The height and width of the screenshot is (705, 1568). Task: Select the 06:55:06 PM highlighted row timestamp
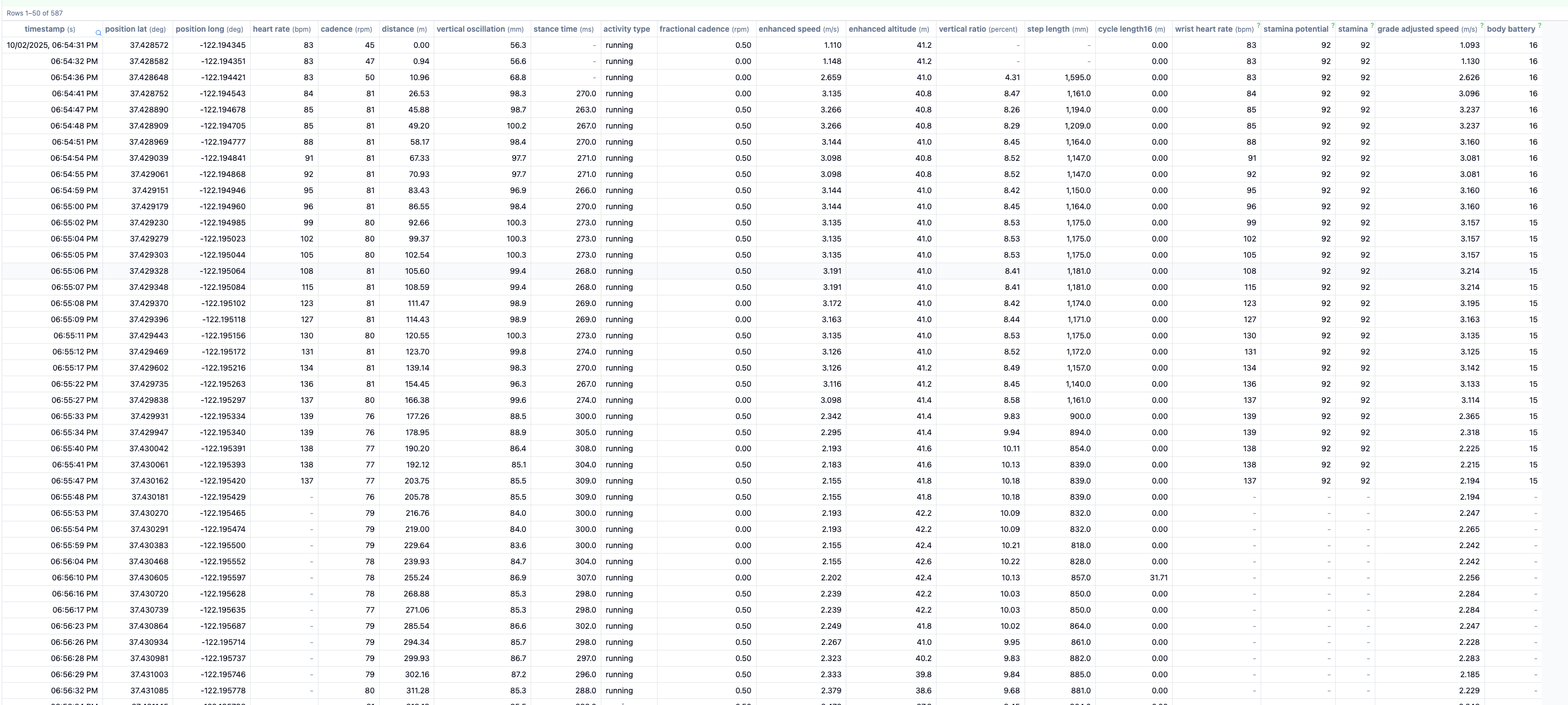[x=74, y=272]
